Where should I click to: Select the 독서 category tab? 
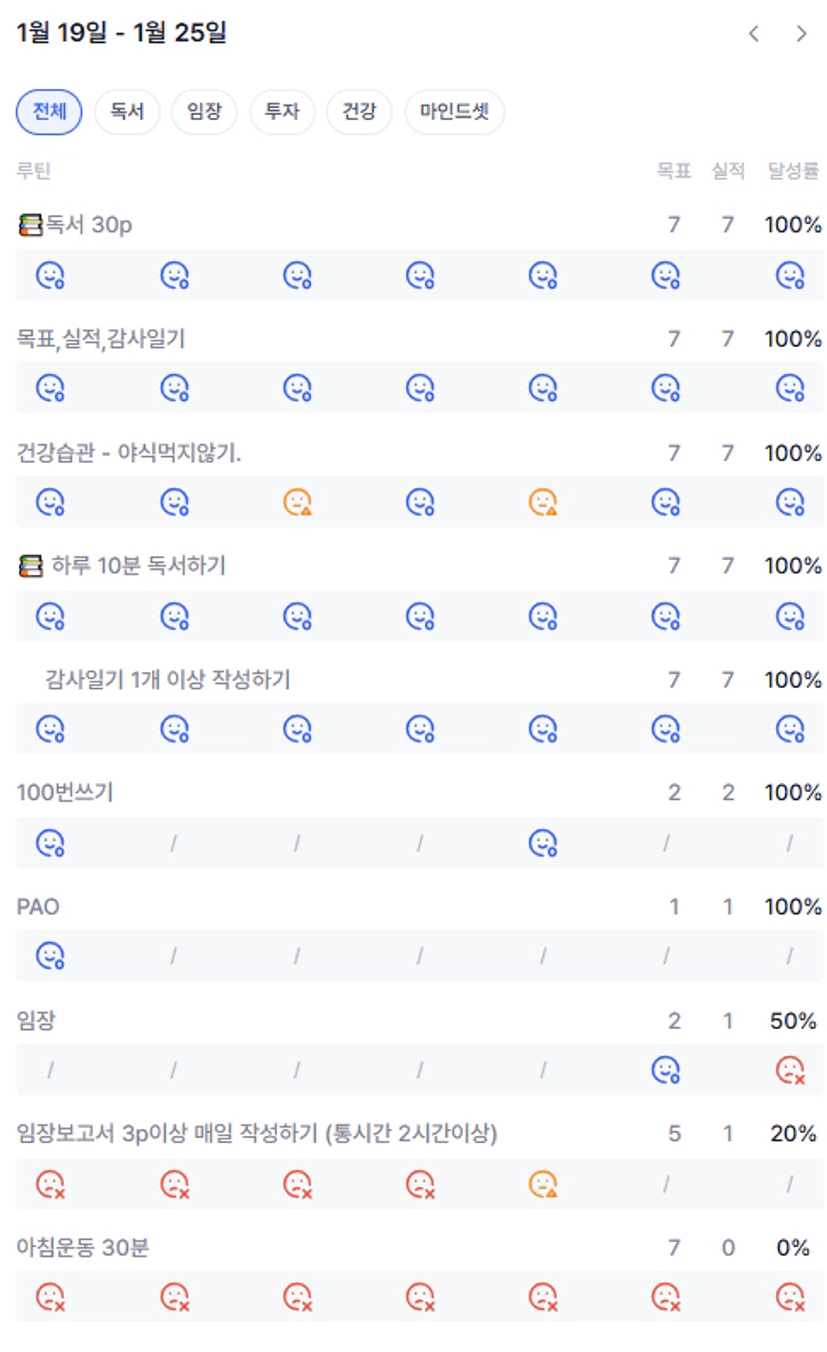click(127, 112)
